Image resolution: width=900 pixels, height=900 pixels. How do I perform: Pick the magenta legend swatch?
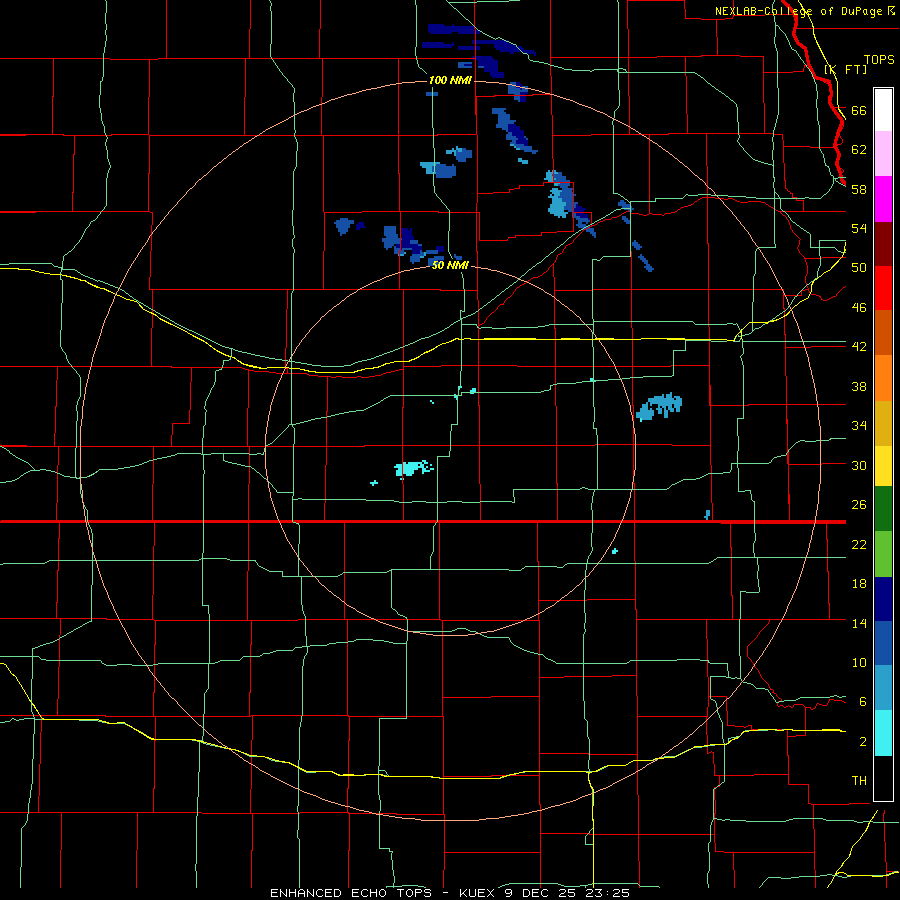tap(883, 199)
